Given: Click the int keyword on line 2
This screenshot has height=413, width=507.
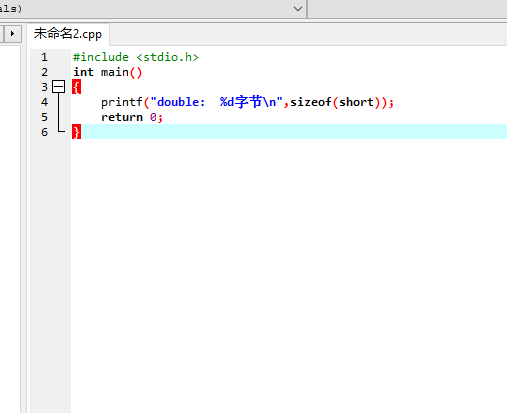Looking at the screenshot, I should (83, 72).
